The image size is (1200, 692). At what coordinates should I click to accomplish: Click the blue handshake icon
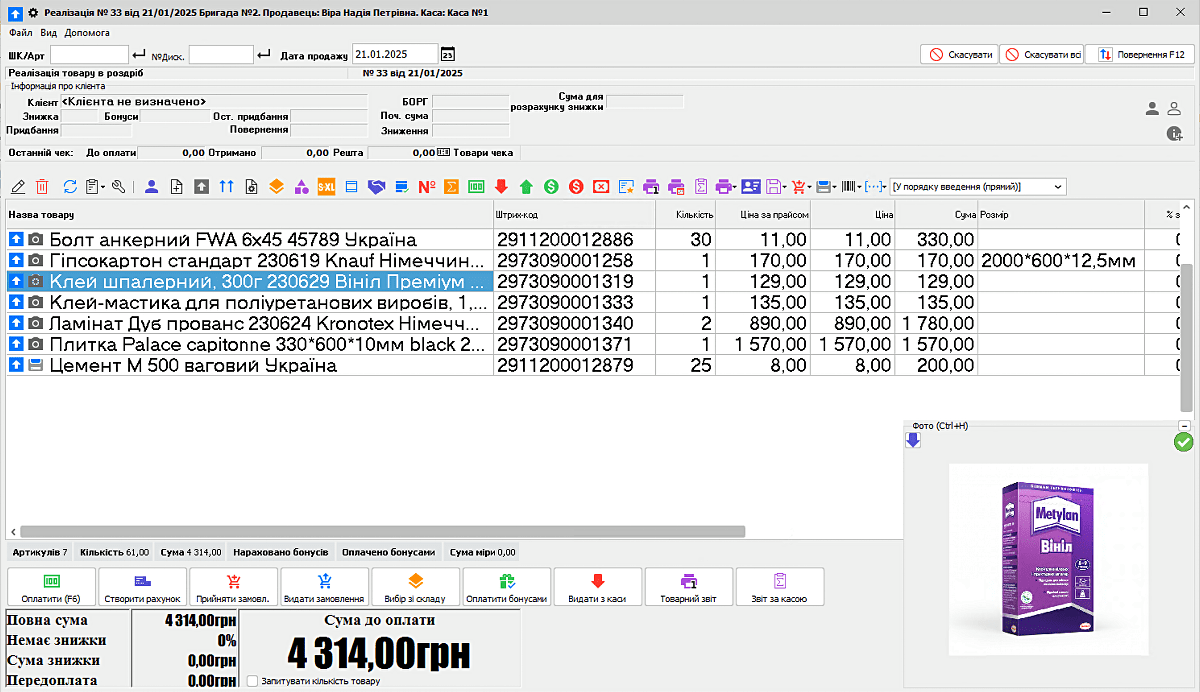coord(377,186)
